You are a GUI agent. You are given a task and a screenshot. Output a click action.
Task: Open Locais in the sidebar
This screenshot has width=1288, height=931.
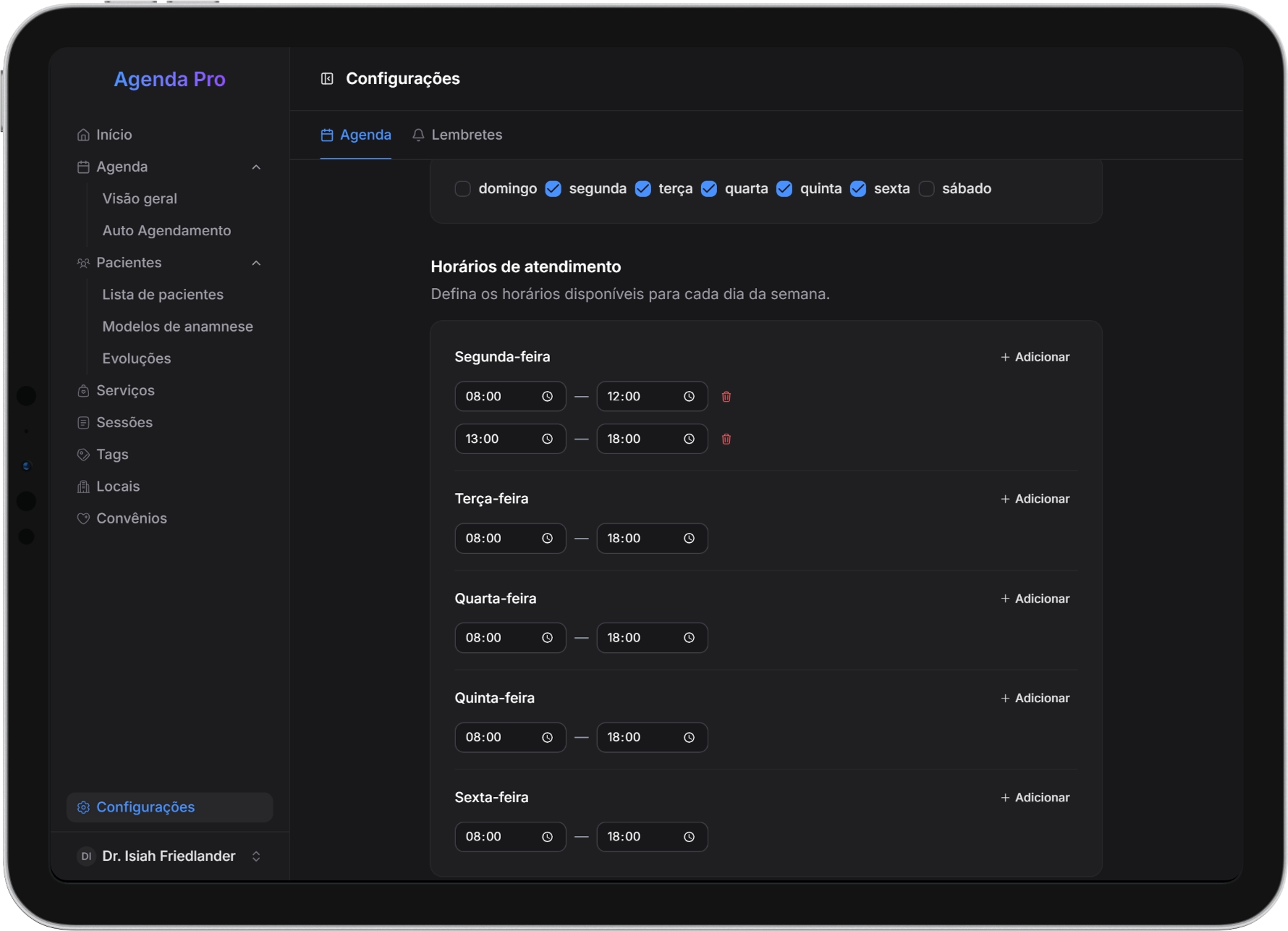point(118,486)
